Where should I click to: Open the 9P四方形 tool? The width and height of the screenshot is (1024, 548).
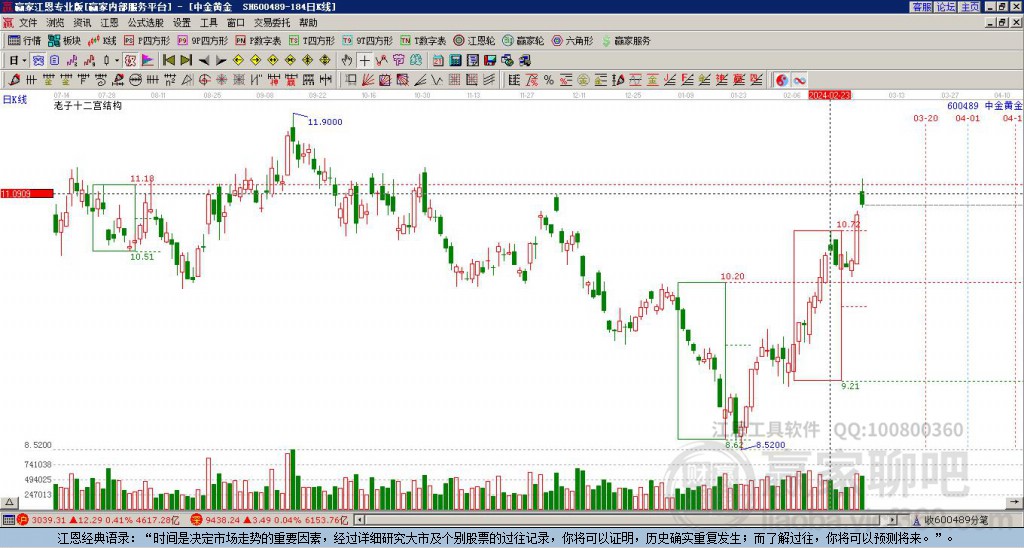202,40
